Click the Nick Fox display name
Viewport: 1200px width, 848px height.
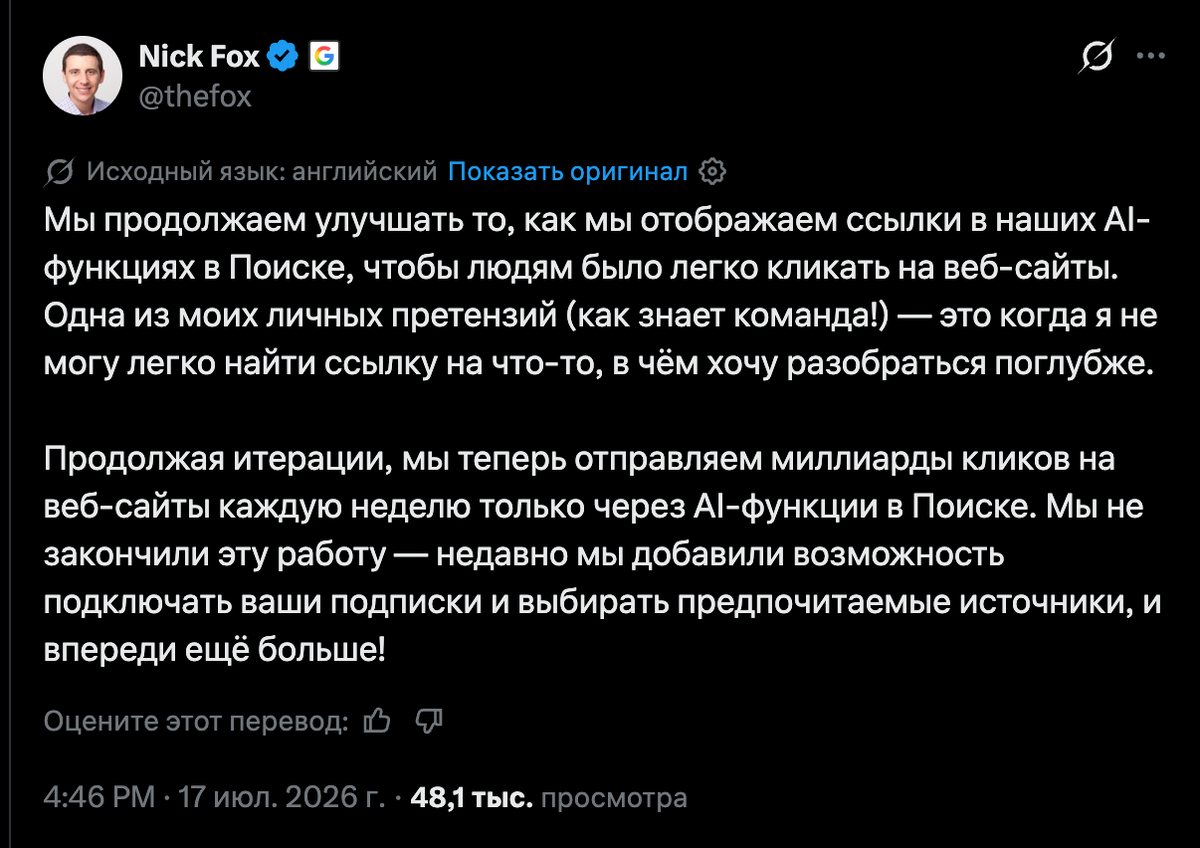pos(199,58)
